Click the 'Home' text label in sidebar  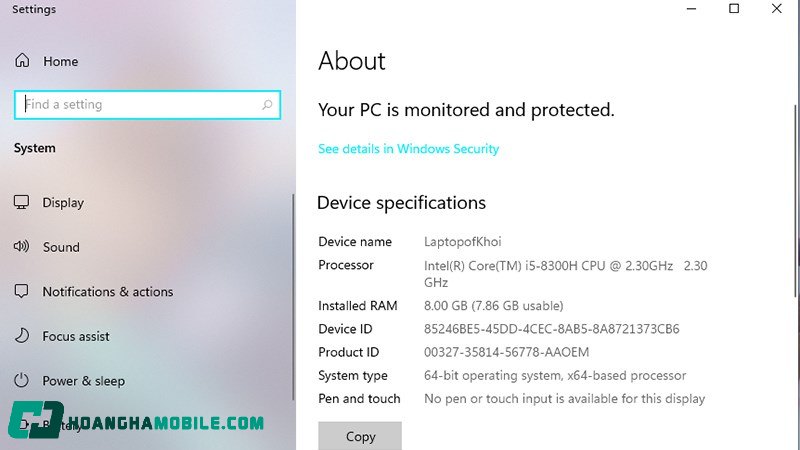[x=60, y=61]
